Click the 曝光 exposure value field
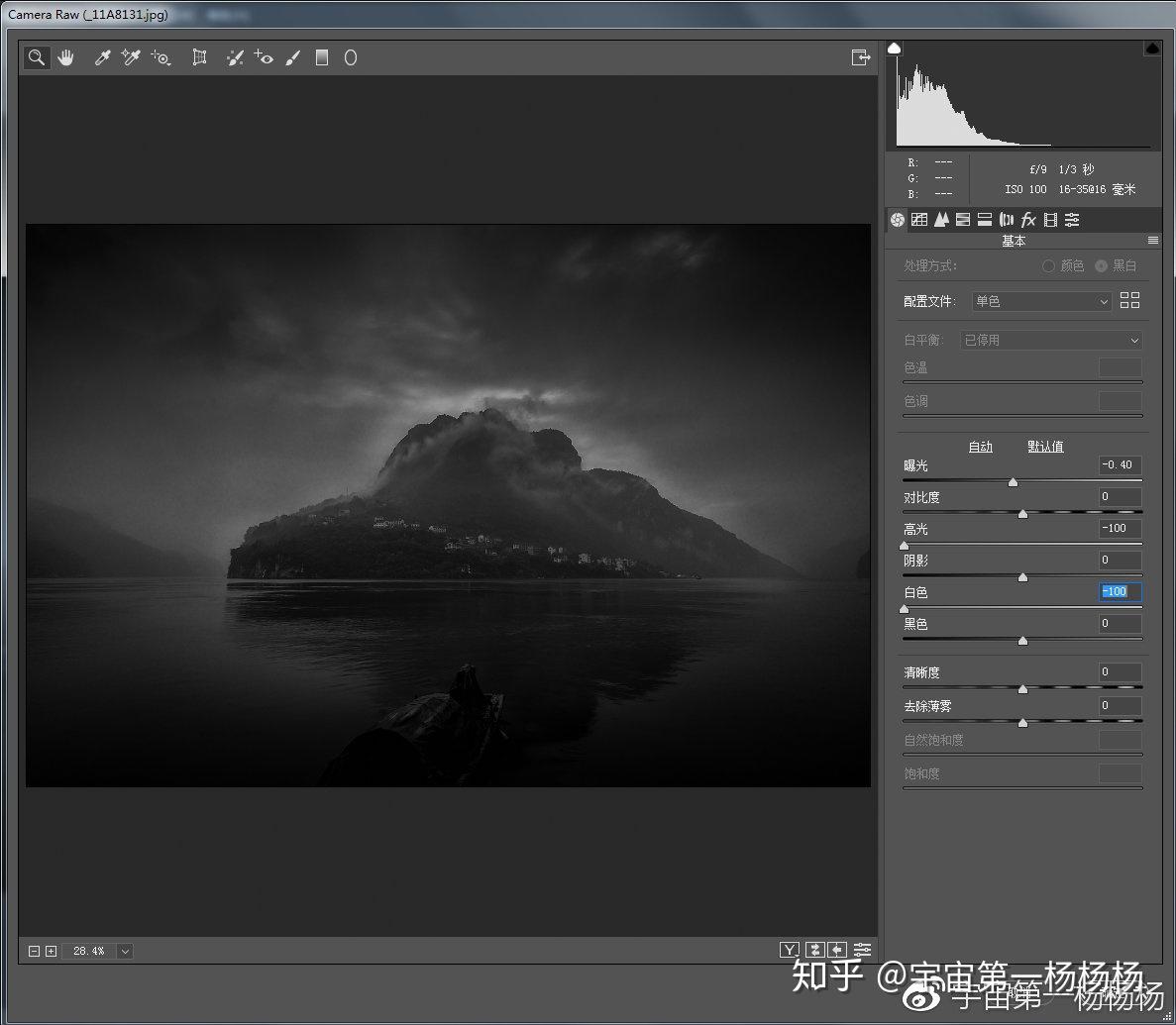The image size is (1176, 1025). (x=1120, y=464)
